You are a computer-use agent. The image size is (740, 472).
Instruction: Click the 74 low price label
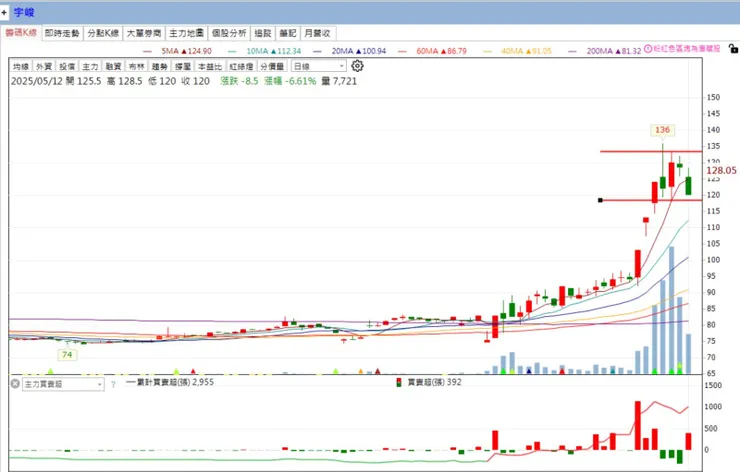pos(67,354)
